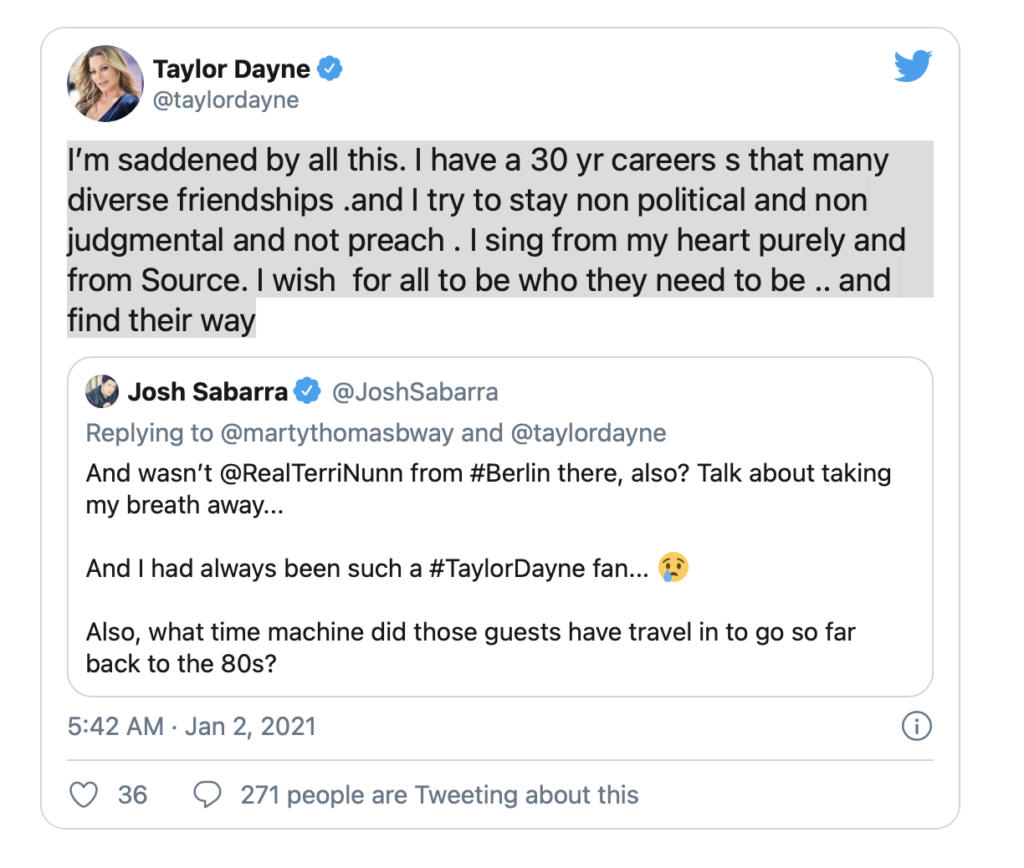Click Josh Sabarra's verified badge
This screenshot has width=1024, height=868.
tap(307, 391)
